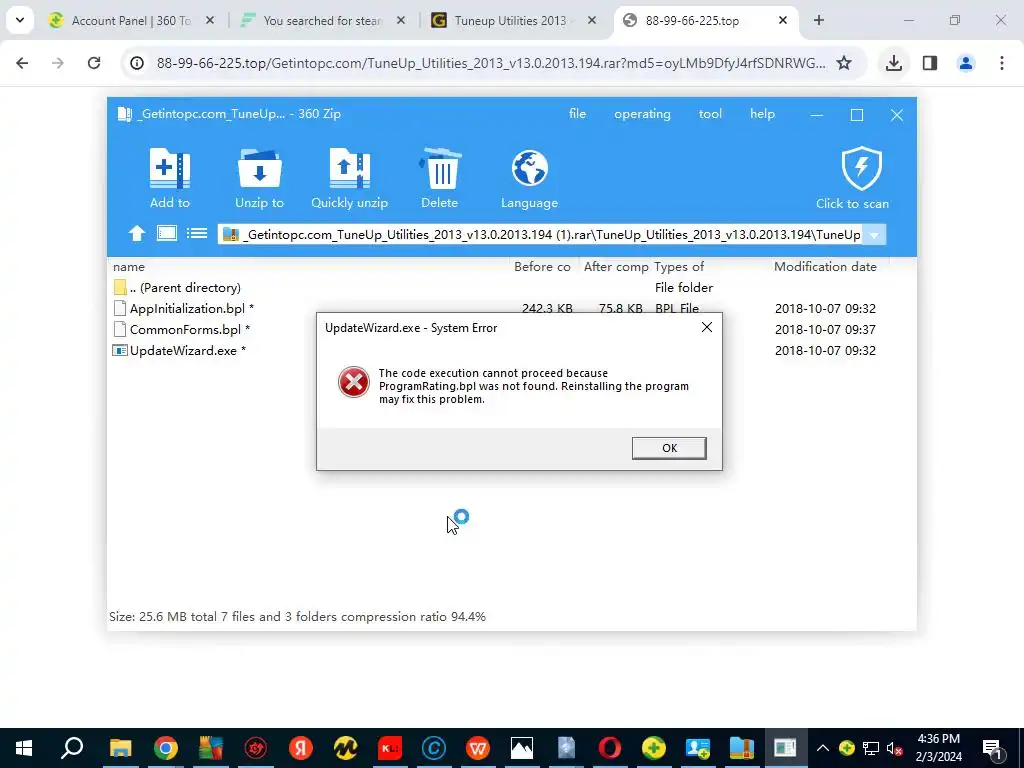Click the muted volume tray icon
The image size is (1024, 768).
coord(895,748)
